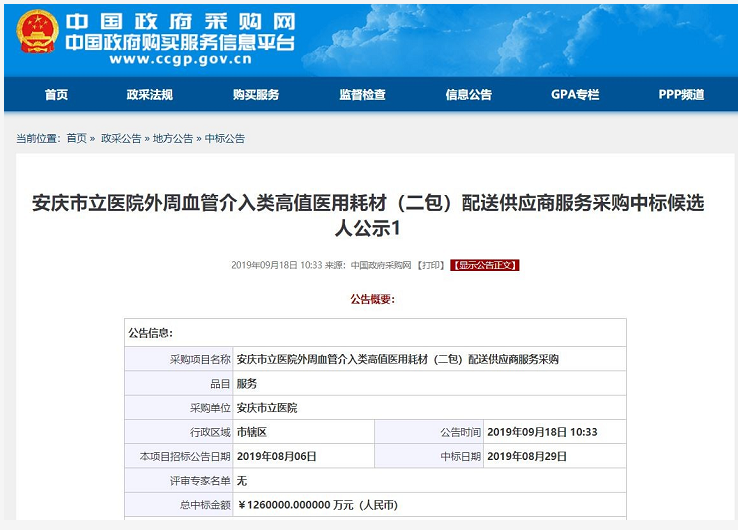Switch to 信息公告 navigation tab
Screen dimensions: 738x530
[468, 95]
